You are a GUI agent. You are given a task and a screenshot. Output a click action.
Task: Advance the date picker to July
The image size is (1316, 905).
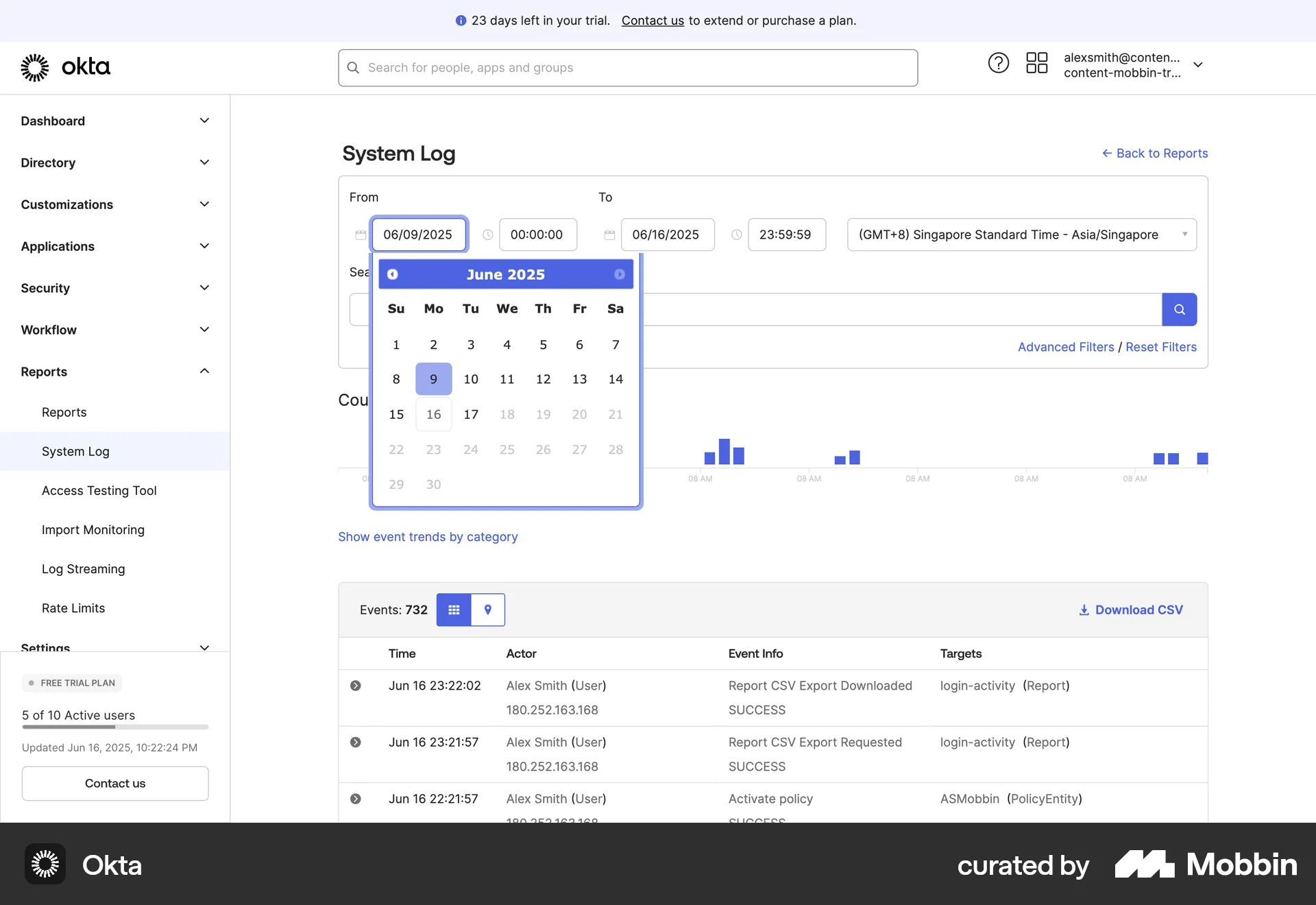619,274
